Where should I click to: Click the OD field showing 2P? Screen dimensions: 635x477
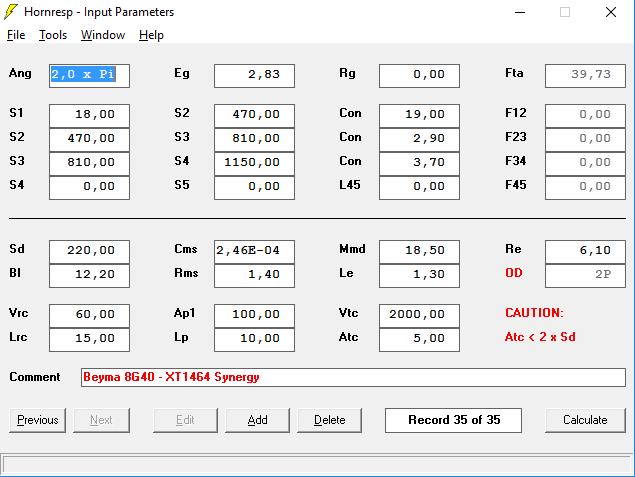pos(585,276)
